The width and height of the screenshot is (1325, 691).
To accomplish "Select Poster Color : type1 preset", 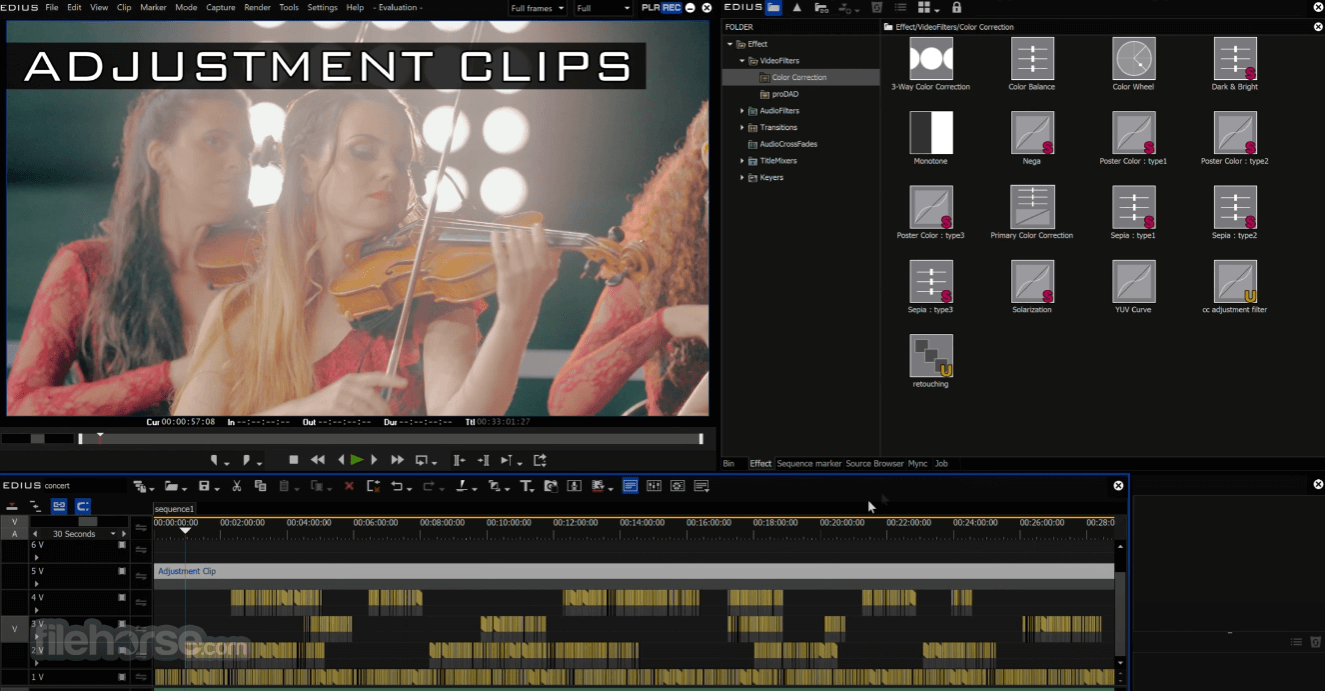I will pos(1134,133).
